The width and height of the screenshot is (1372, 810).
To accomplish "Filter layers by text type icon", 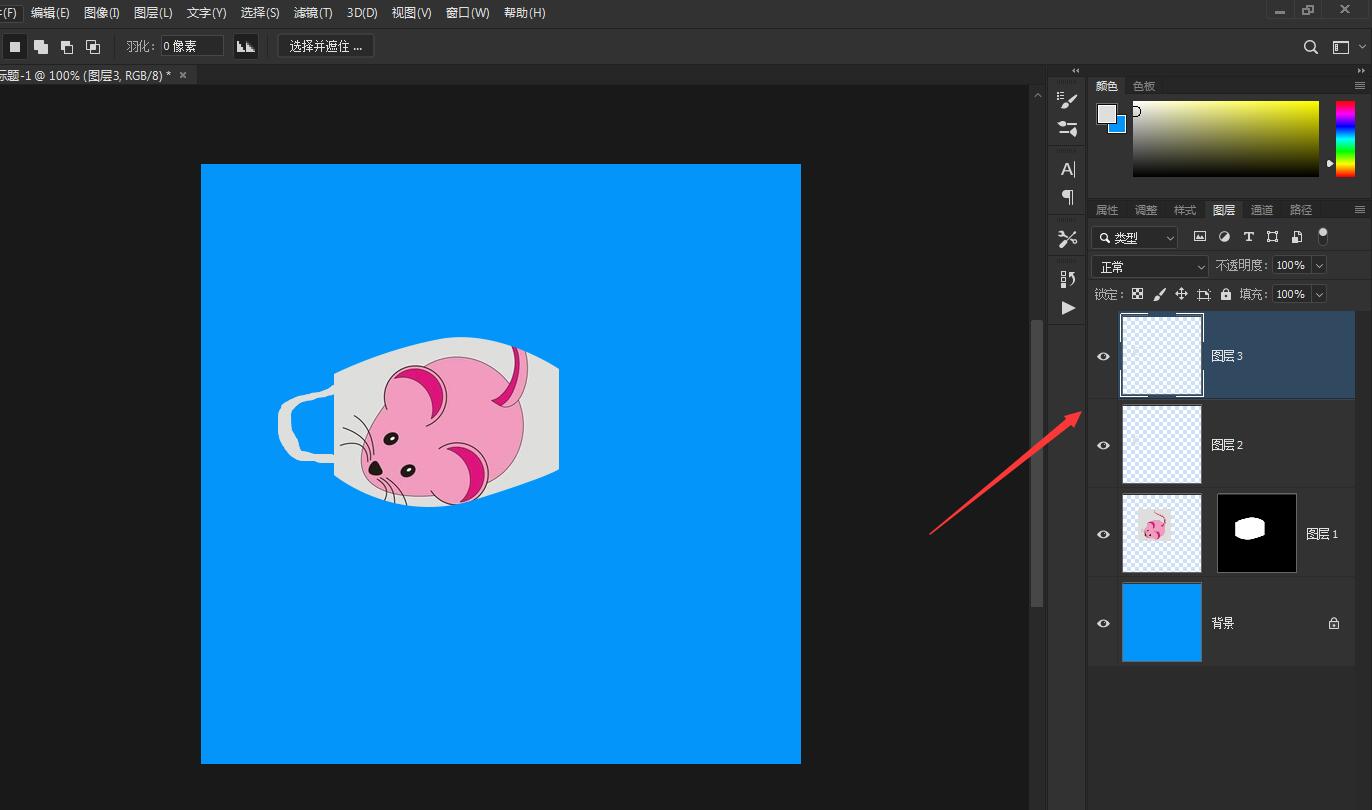I will pos(1248,237).
